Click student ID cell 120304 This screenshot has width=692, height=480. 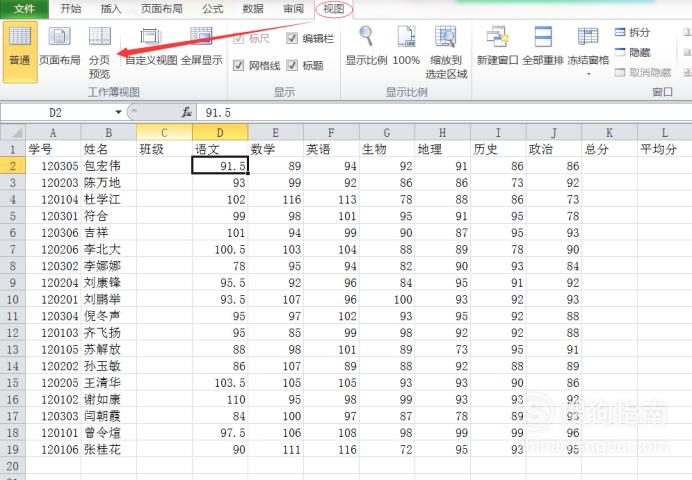(53, 316)
